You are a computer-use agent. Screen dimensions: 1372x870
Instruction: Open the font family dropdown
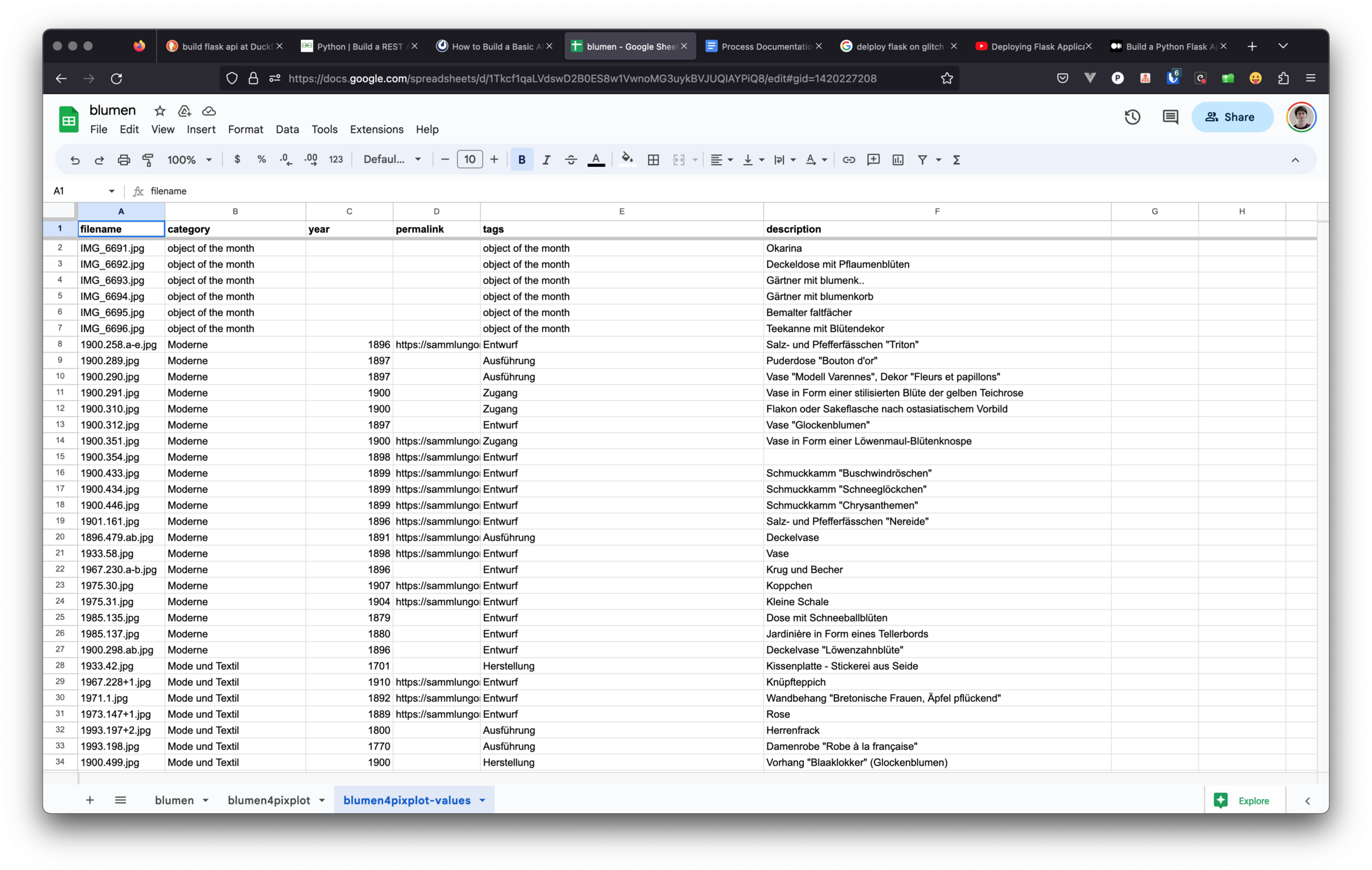[391, 160]
